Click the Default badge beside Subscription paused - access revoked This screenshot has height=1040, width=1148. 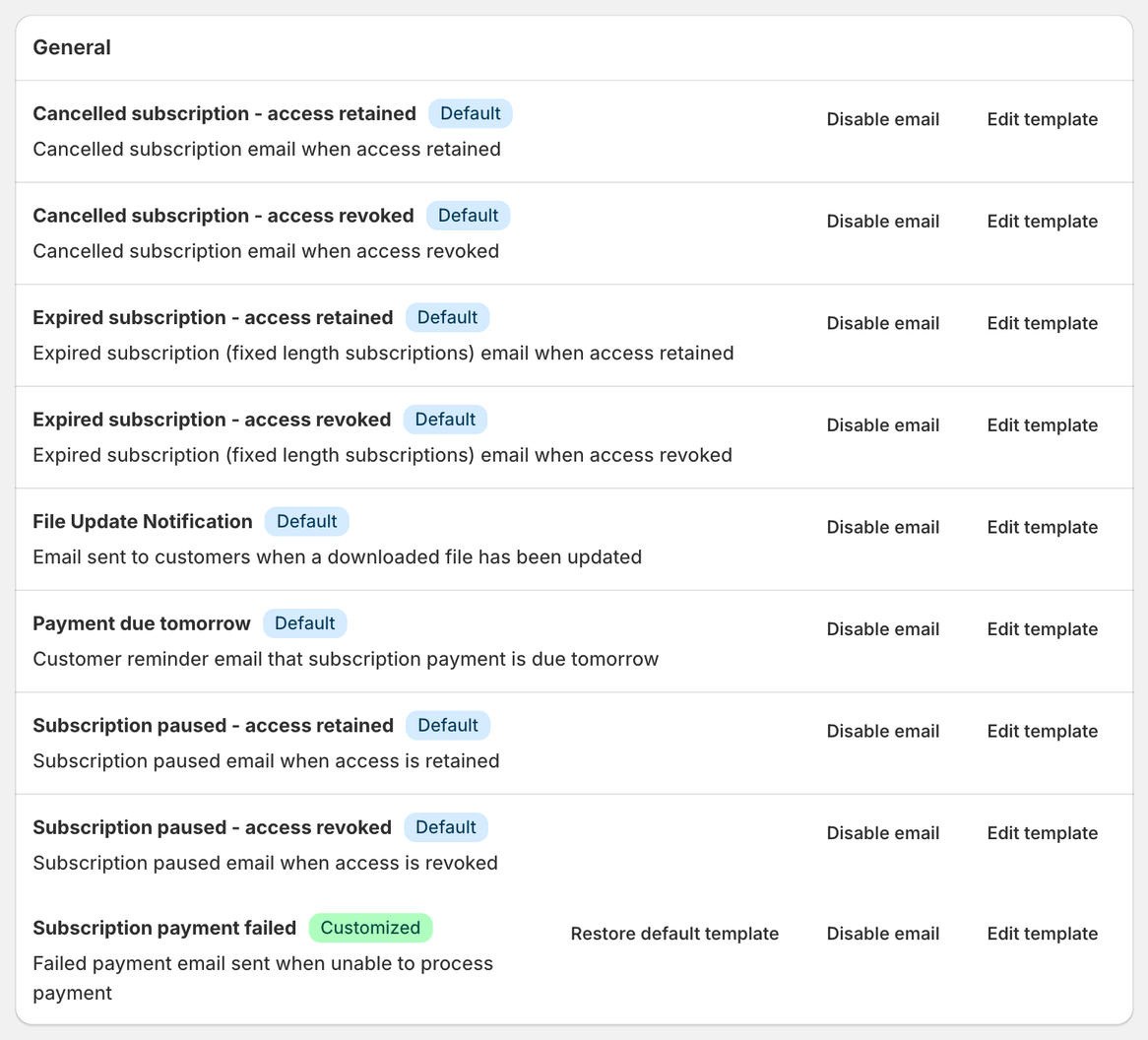point(446,827)
